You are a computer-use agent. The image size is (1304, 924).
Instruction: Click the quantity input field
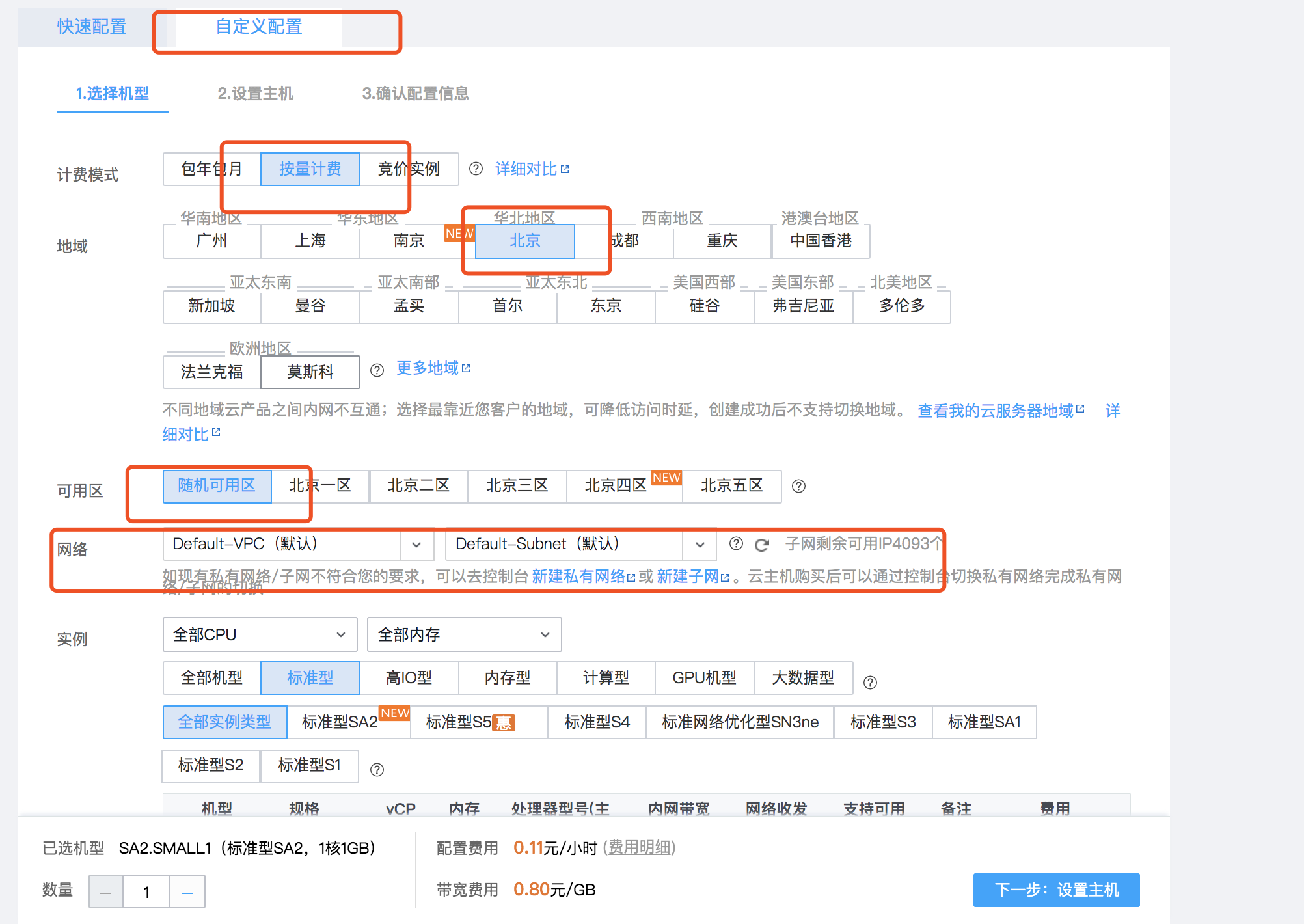click(146, 892)
